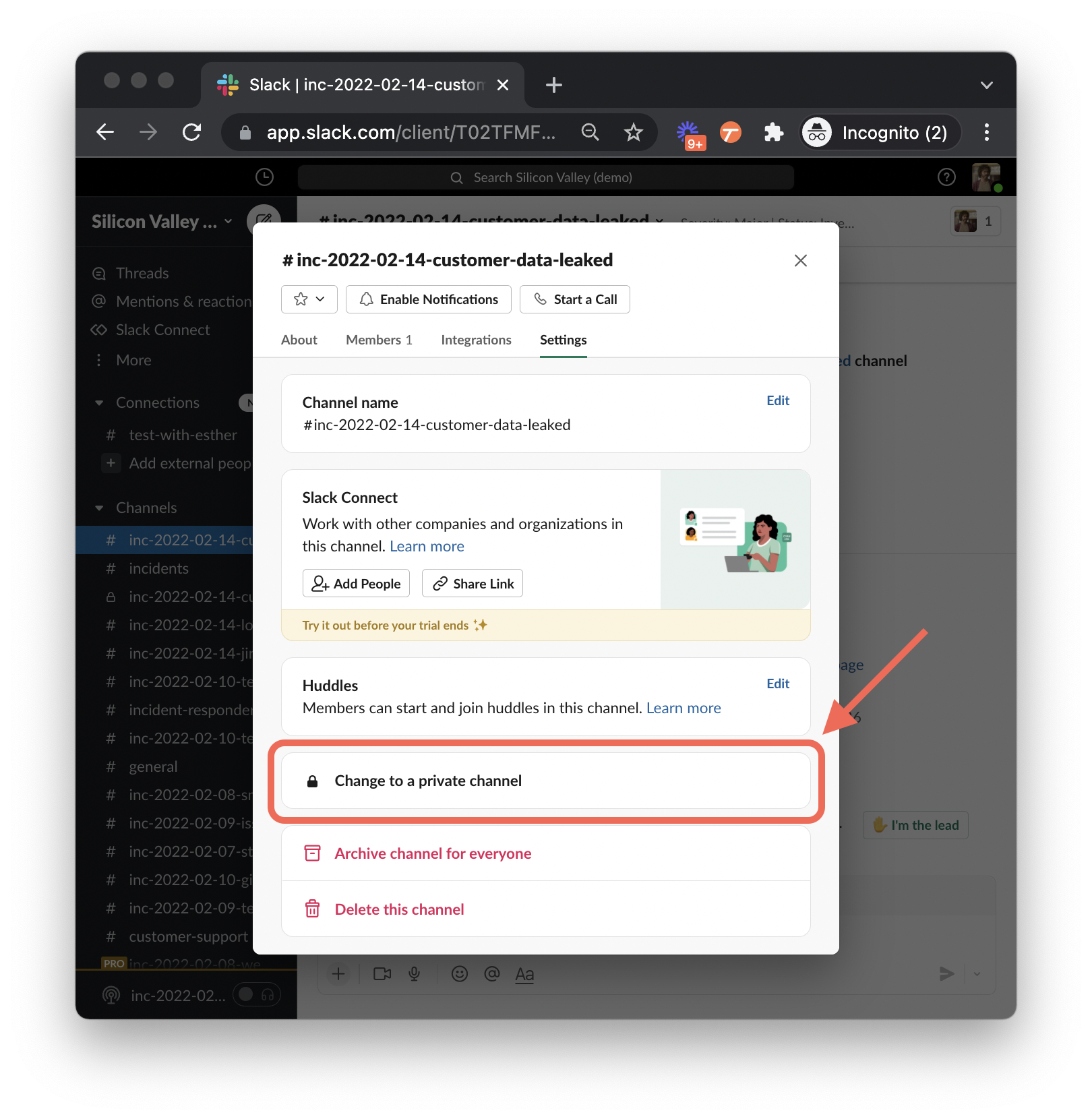Open the Extensions puzzle icon
The height and width of the screenshot is (1119, 1092).
click(773, 132)
